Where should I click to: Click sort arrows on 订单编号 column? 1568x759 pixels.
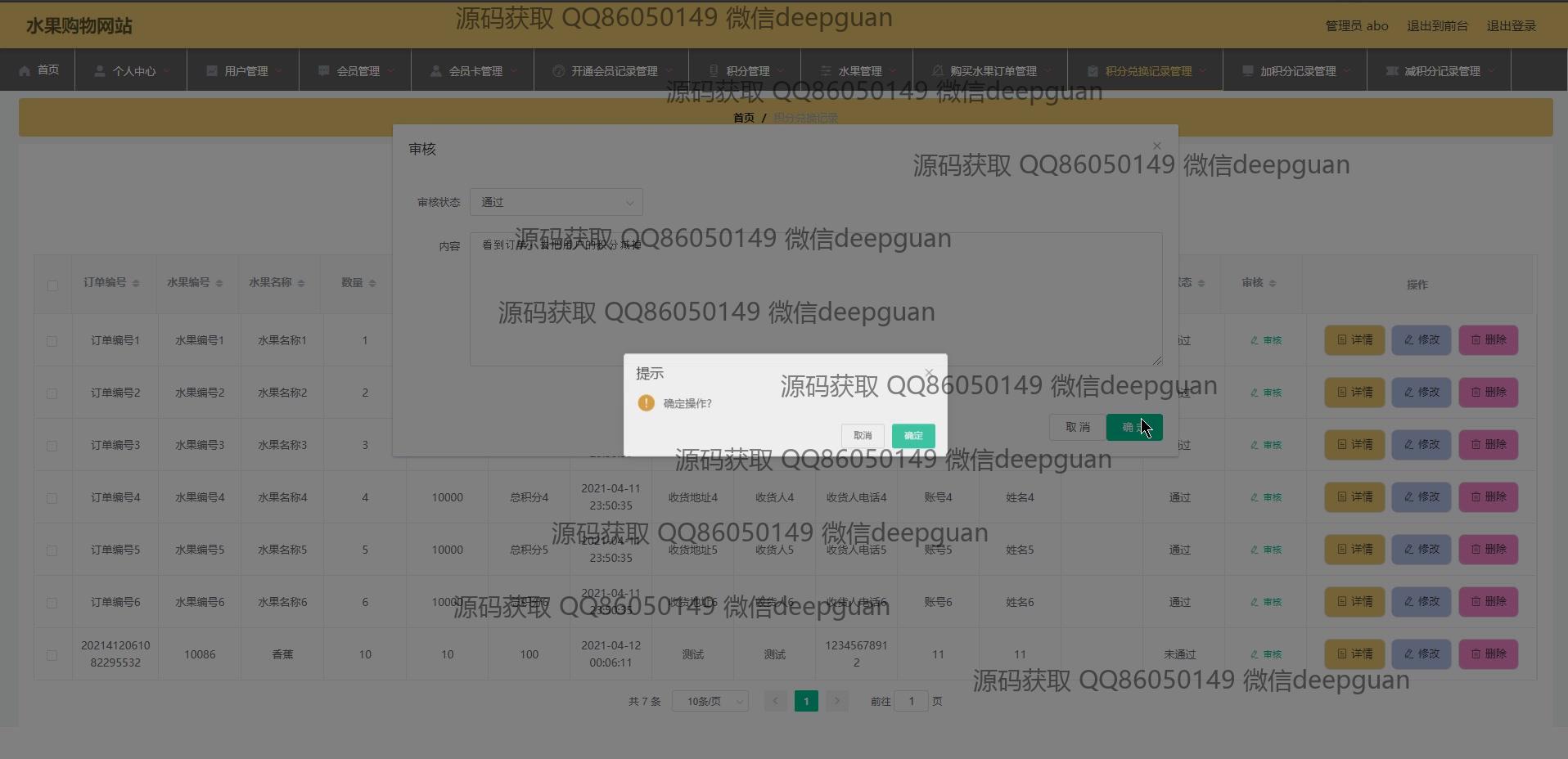point(136,283)
